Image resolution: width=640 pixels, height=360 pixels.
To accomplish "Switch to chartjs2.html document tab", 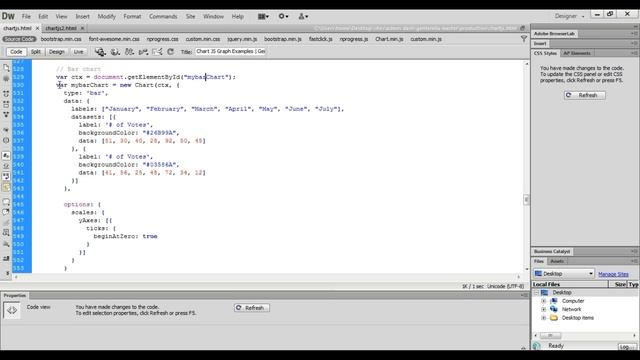I will pos(61,28).
